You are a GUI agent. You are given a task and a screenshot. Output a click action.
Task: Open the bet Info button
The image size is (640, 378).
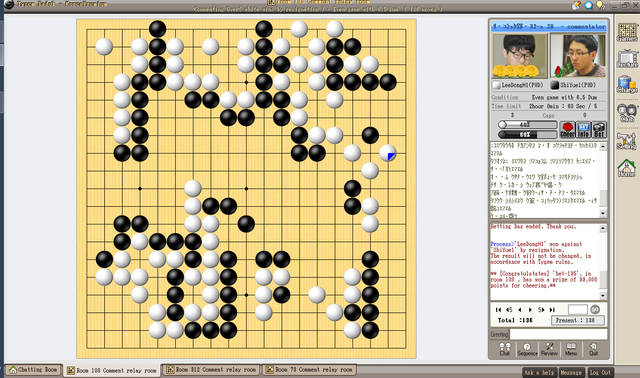(584, 130)
